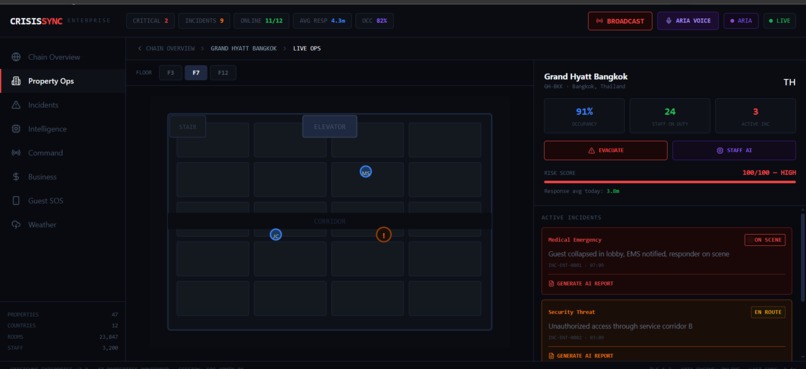Go to Incidents section
The height and width of the screenshot is (369, 806).
[63, 105]
